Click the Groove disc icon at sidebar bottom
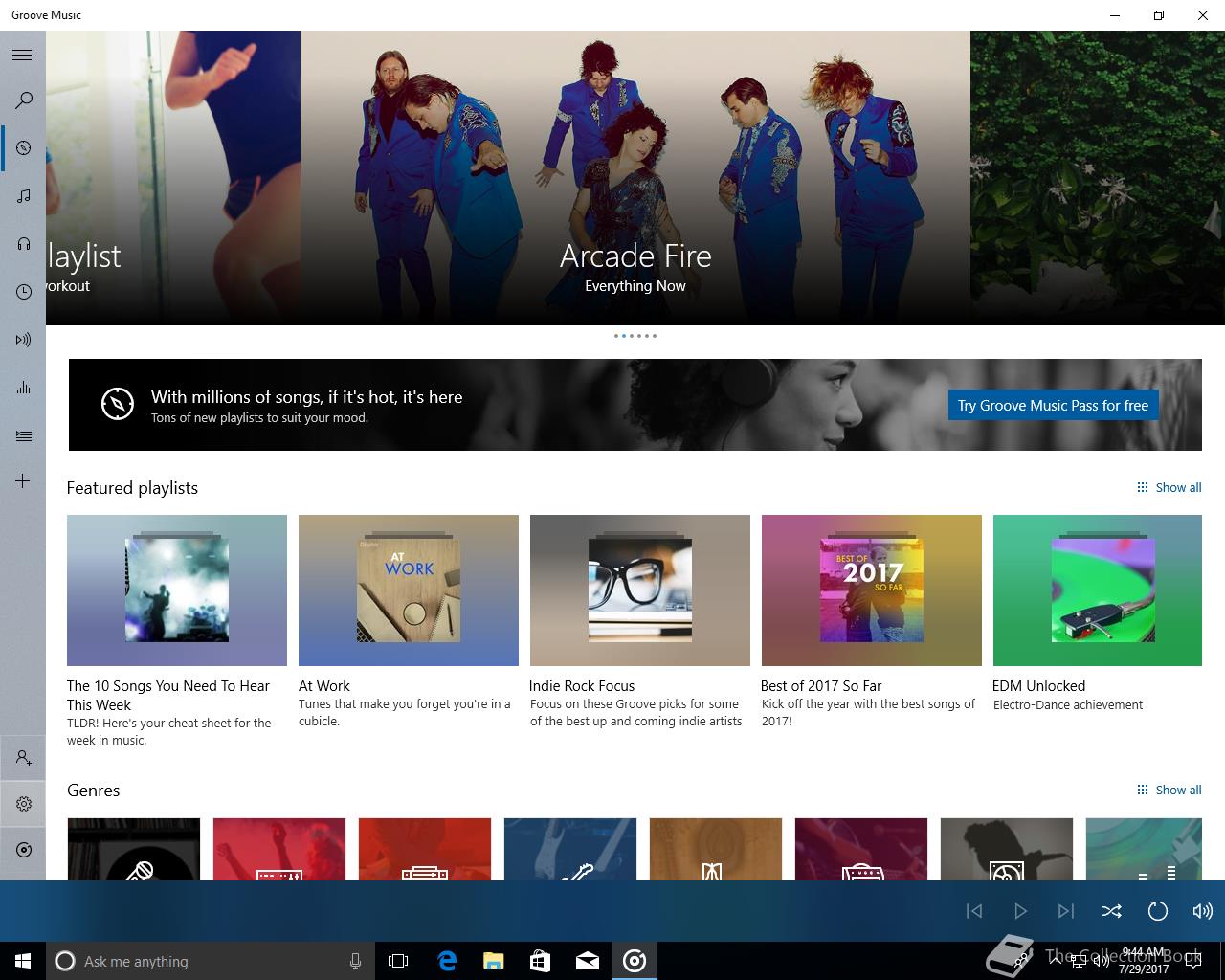1225x980 pixels. 24,850
